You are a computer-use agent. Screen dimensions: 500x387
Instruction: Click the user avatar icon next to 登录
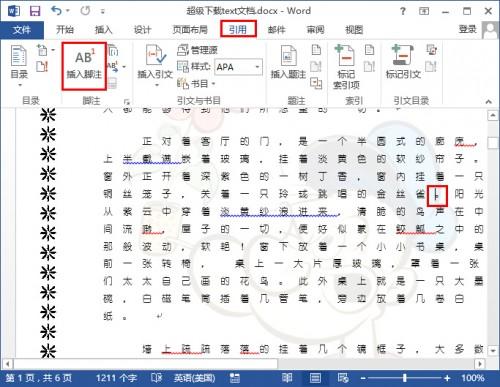(x=490, y=30)
